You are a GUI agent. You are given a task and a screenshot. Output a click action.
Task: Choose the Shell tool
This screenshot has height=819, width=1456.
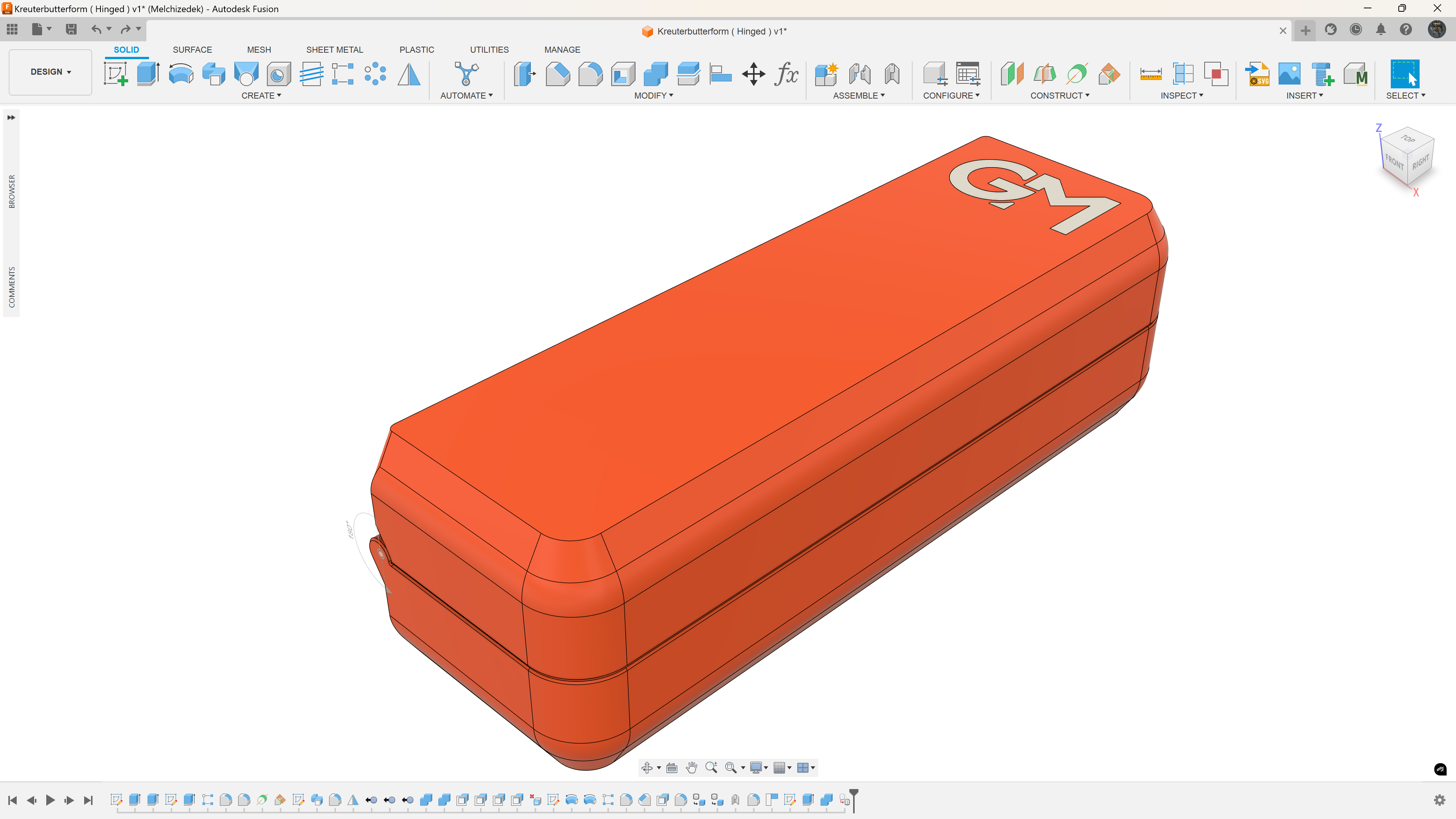(x=623, y=74)
